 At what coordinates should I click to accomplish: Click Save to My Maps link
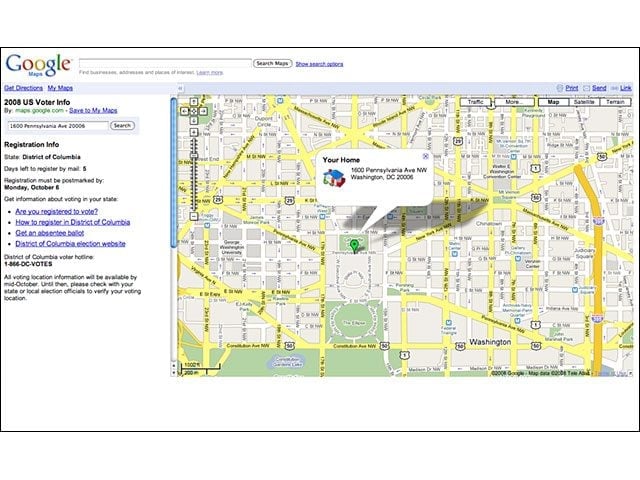[x=93, y=111]
